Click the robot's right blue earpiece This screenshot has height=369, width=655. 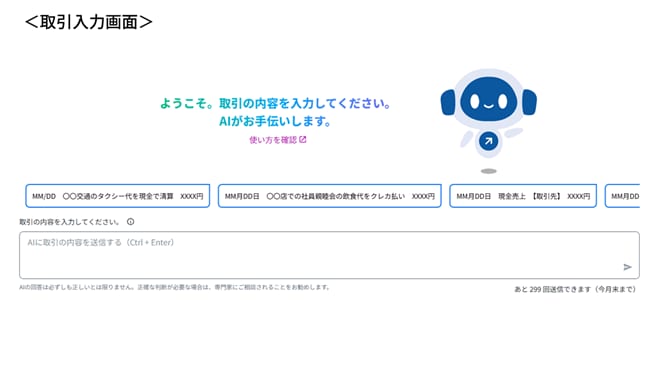click(x=529, y=102)
